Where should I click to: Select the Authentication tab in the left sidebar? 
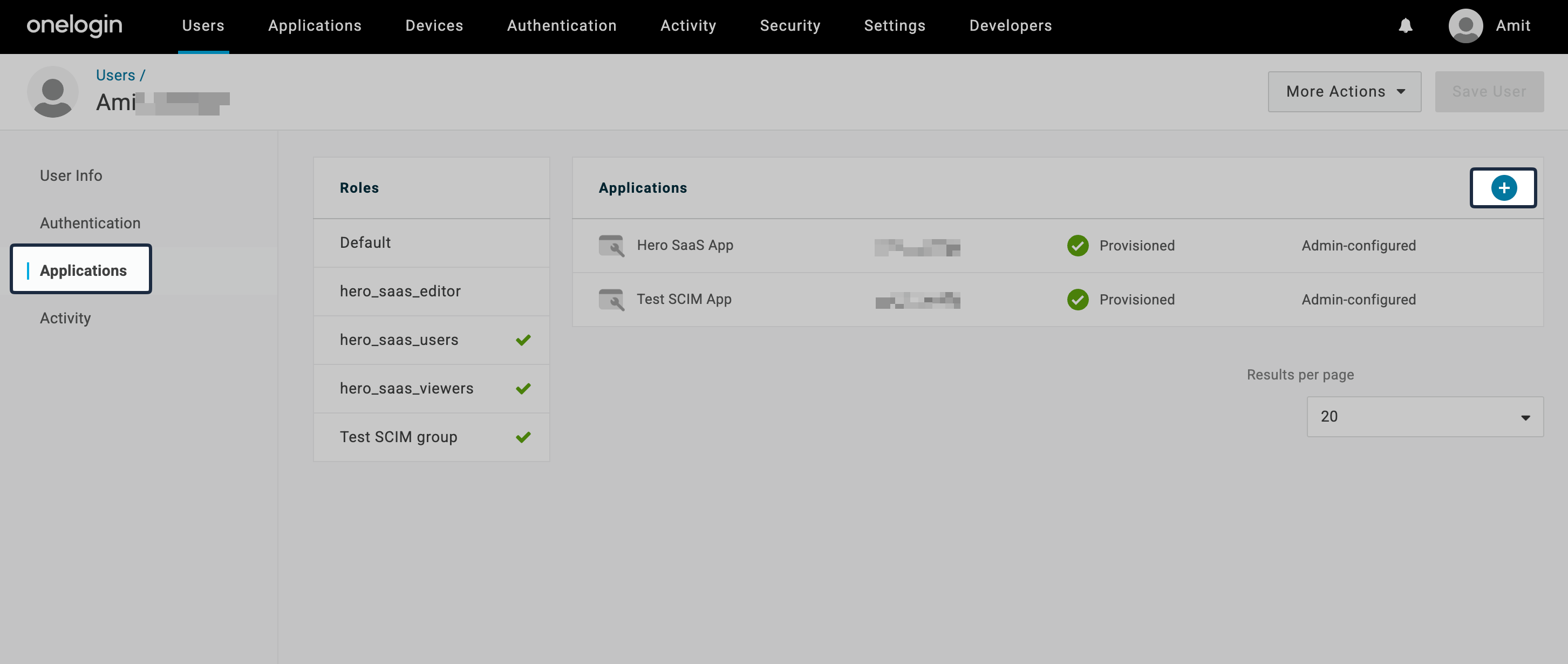[90, 223]
